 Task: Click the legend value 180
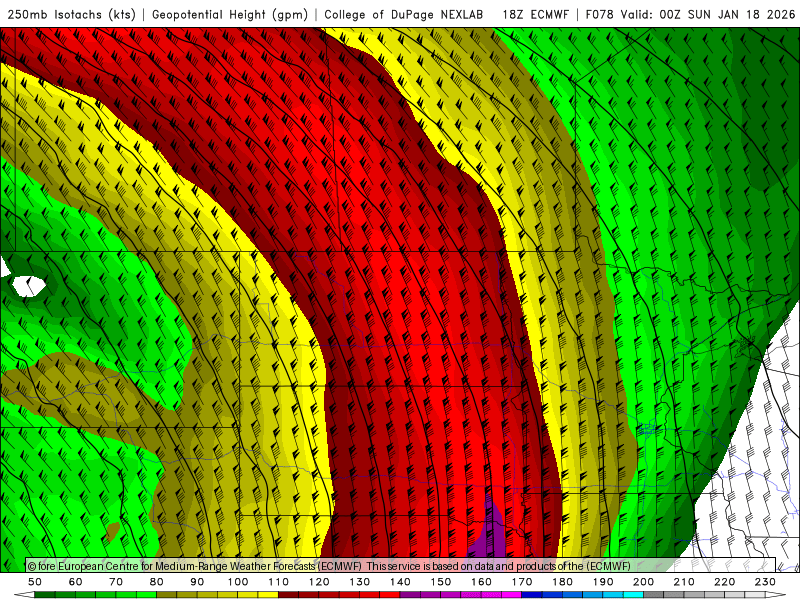click(x=562, y=582)
